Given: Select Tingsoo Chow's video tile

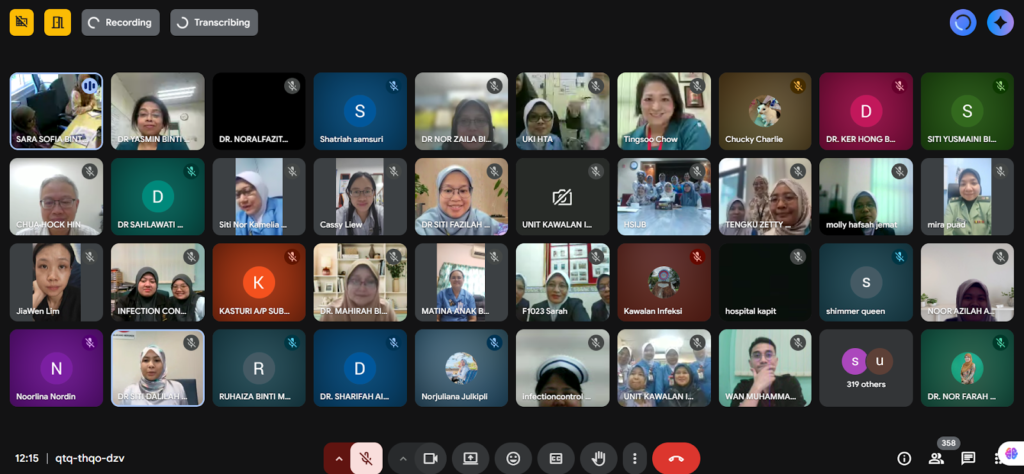Looking at the screenshot, I should pos(664,110).
